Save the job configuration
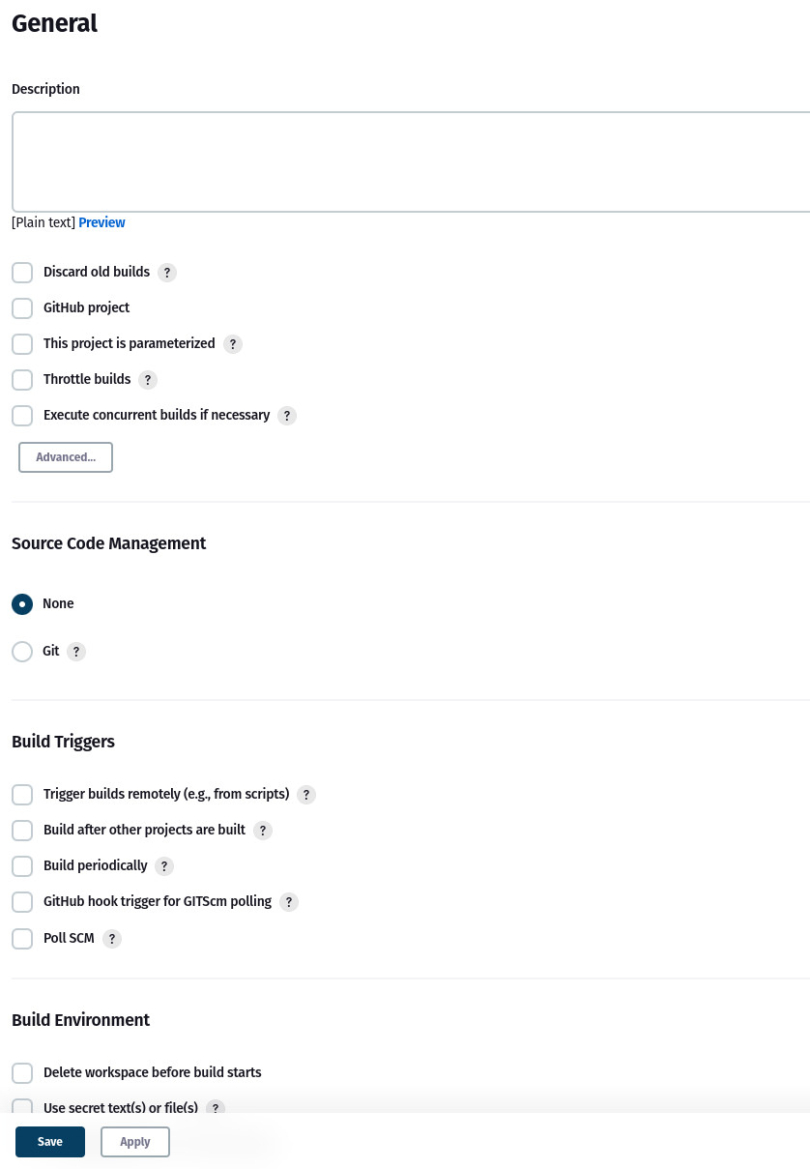This screenshot has height=1169, width=810. (49, 1141)
